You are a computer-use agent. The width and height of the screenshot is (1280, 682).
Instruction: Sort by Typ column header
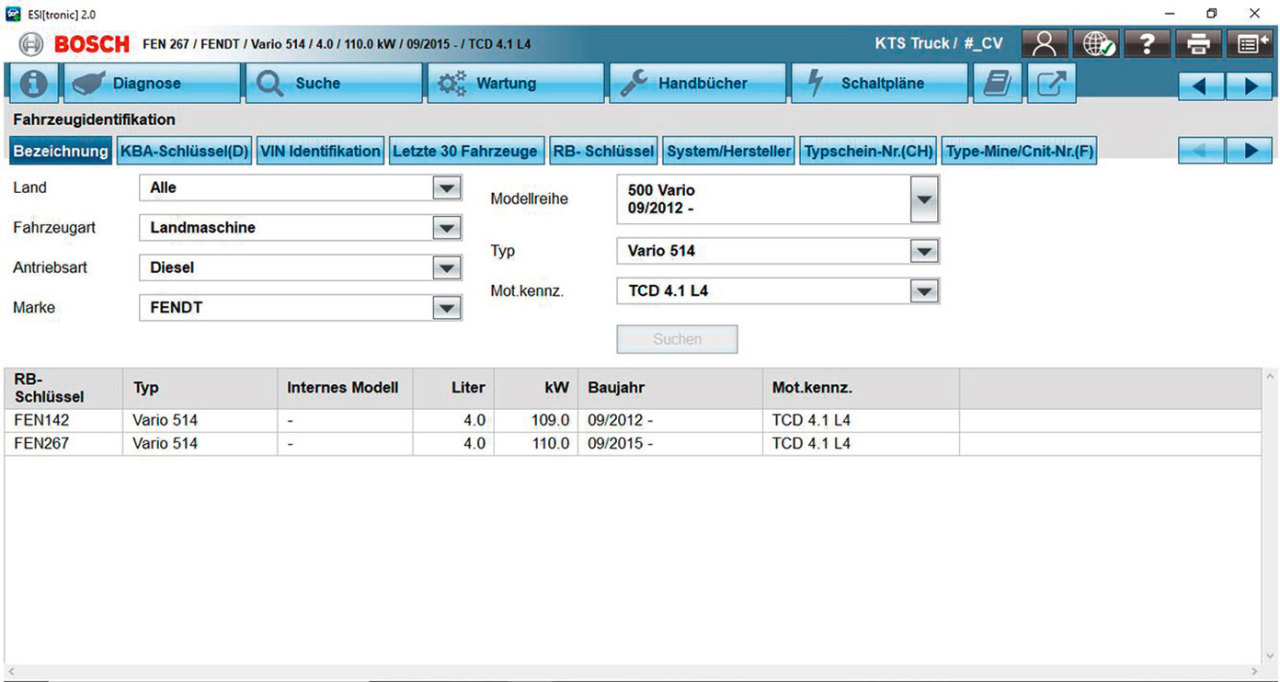point(200,388)
